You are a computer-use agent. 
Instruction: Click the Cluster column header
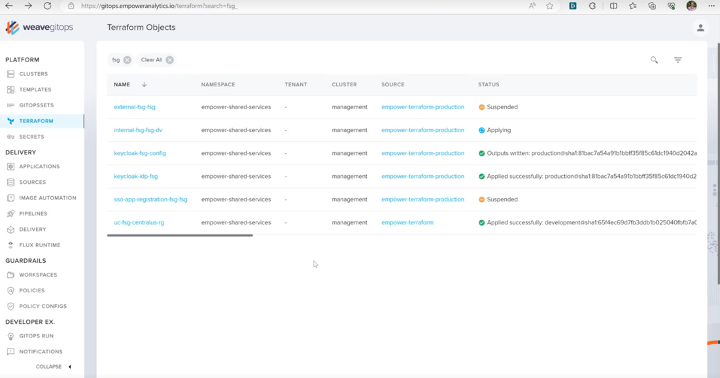344,85
